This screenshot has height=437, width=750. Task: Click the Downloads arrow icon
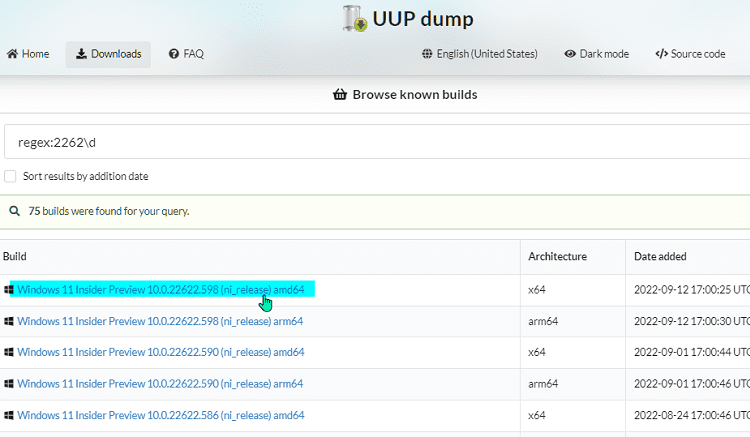tap(82, 54)
